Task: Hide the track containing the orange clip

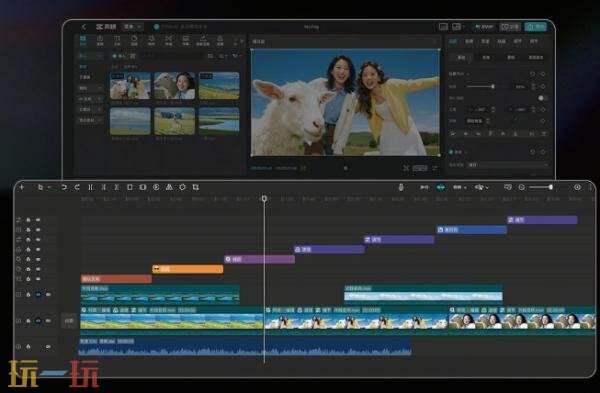Action: coord(38,269)
